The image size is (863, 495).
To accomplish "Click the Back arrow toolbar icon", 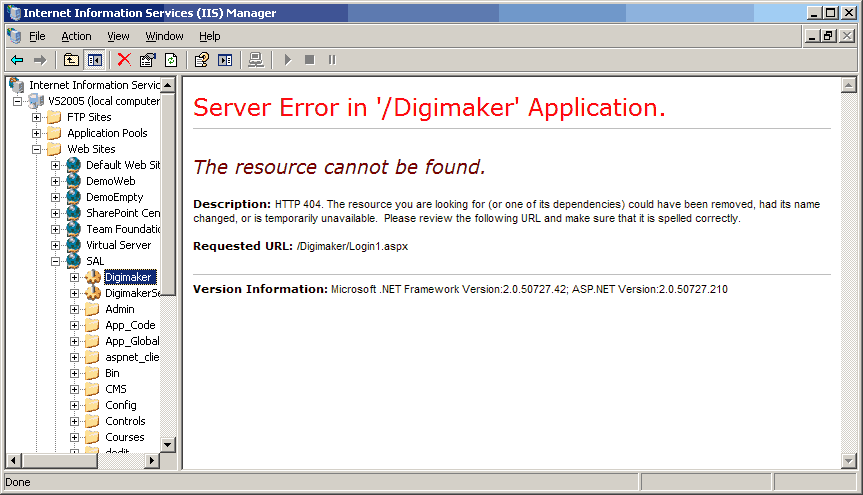I will (x=17, y=60).
